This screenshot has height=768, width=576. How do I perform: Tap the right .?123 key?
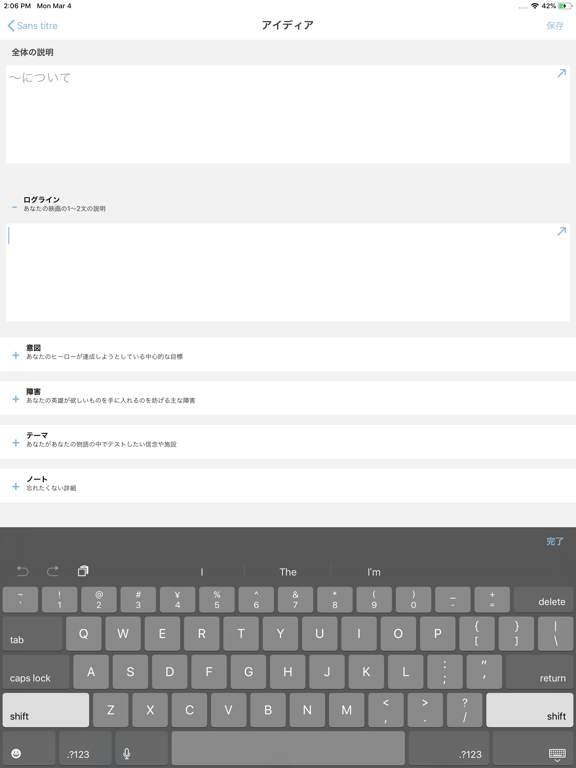[x=449, y=748]
